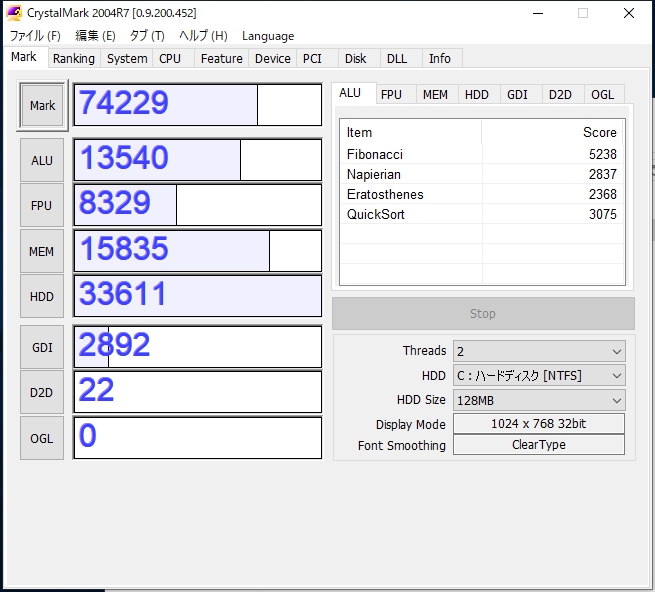The width and height of the screenshot is (655, 592).
Task: Select the FPU results tab
Action: tap(391, 94)
